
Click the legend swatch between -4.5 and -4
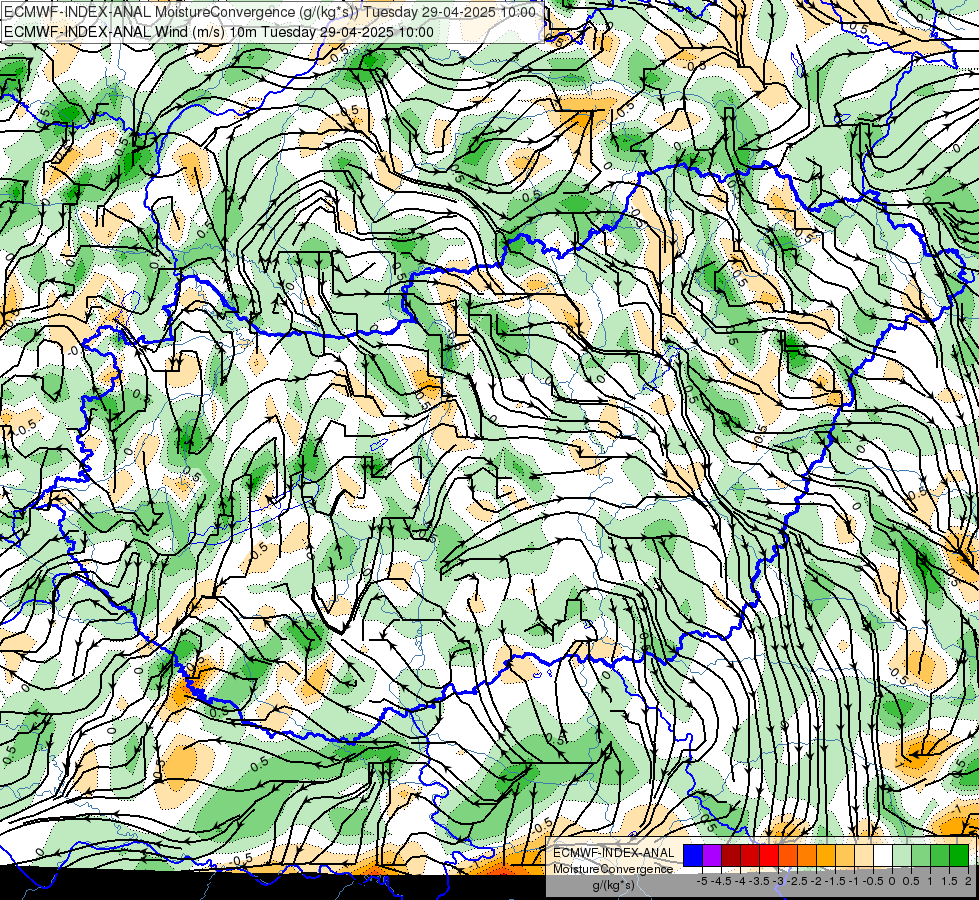(731, 856)
